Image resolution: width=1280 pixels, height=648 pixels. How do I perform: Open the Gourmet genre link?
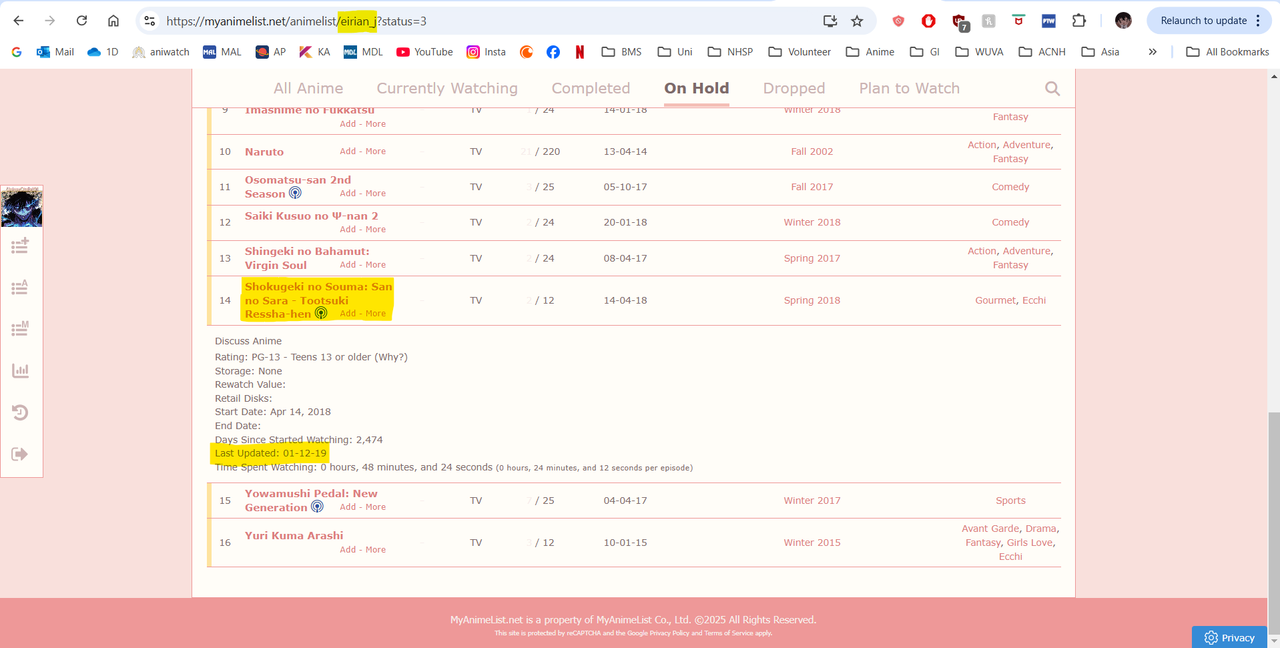(995, 300)
